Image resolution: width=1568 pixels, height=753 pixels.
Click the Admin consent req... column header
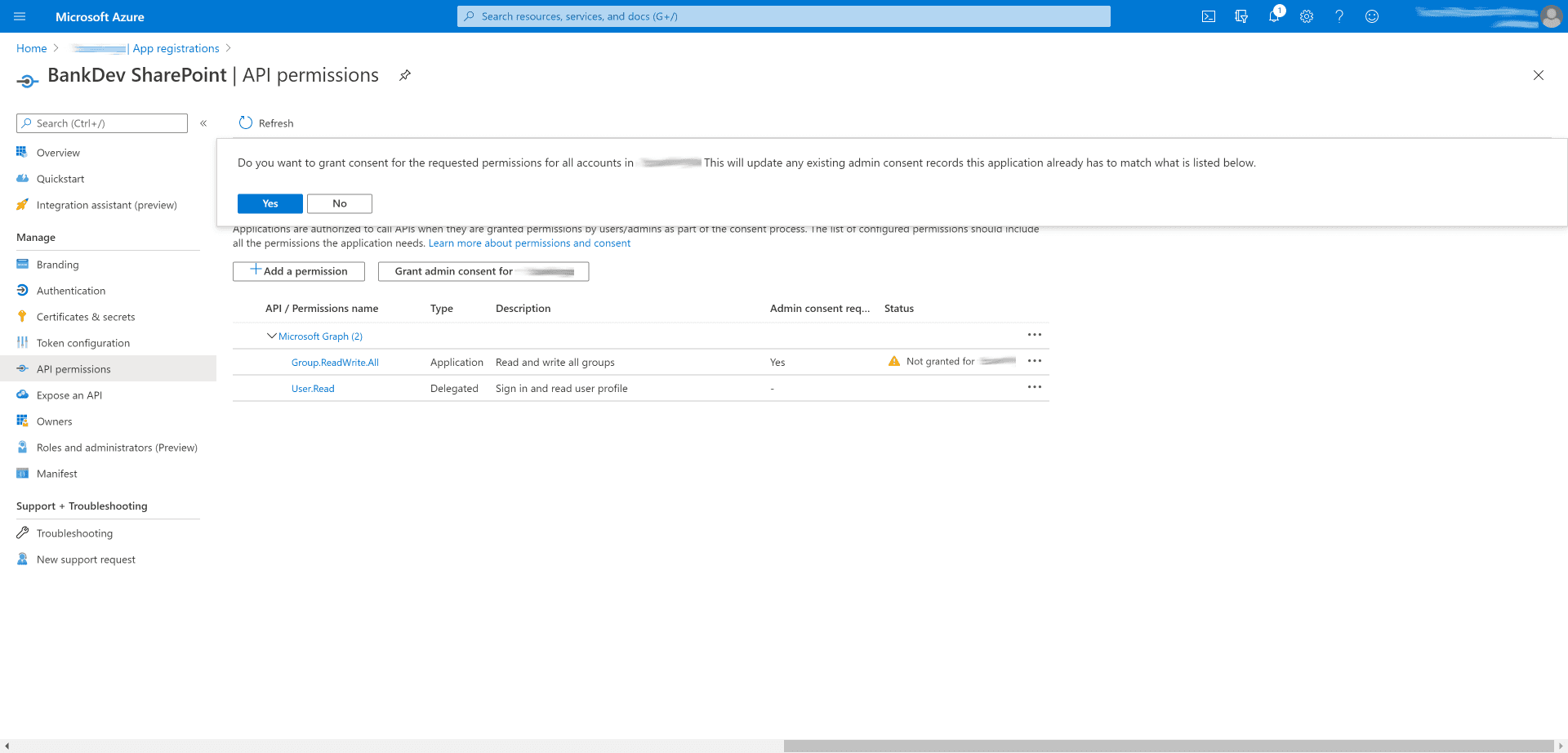(820, 309)
